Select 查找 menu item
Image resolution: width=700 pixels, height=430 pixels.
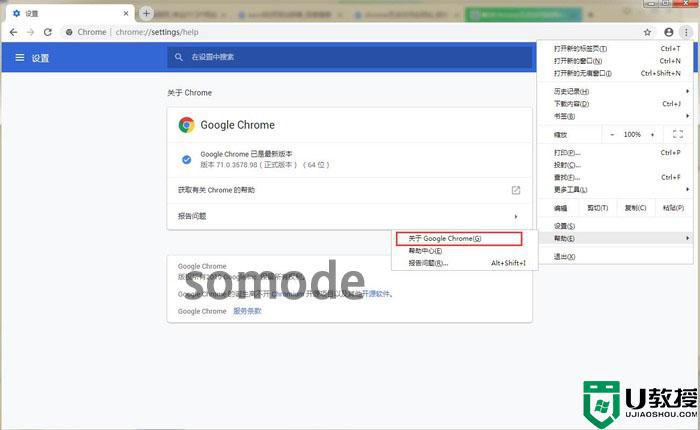[x=616, y=177]
